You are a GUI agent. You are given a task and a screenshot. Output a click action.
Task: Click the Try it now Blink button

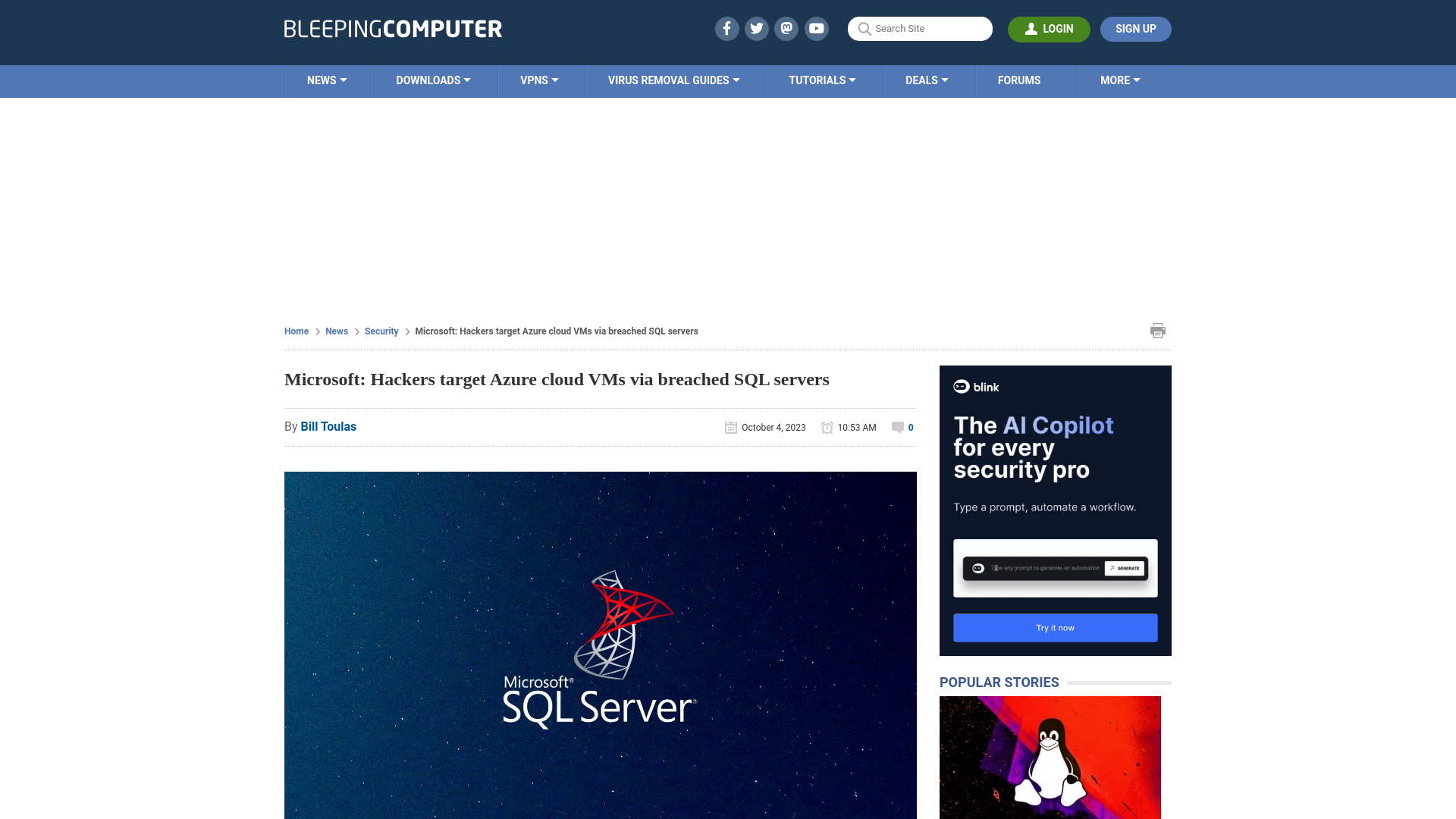pyautogui.click(x=1055, y=627)
